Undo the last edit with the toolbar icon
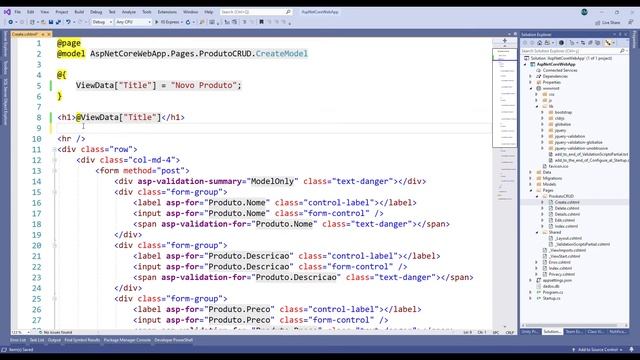 pyautogui.click(x=68, y=22)
